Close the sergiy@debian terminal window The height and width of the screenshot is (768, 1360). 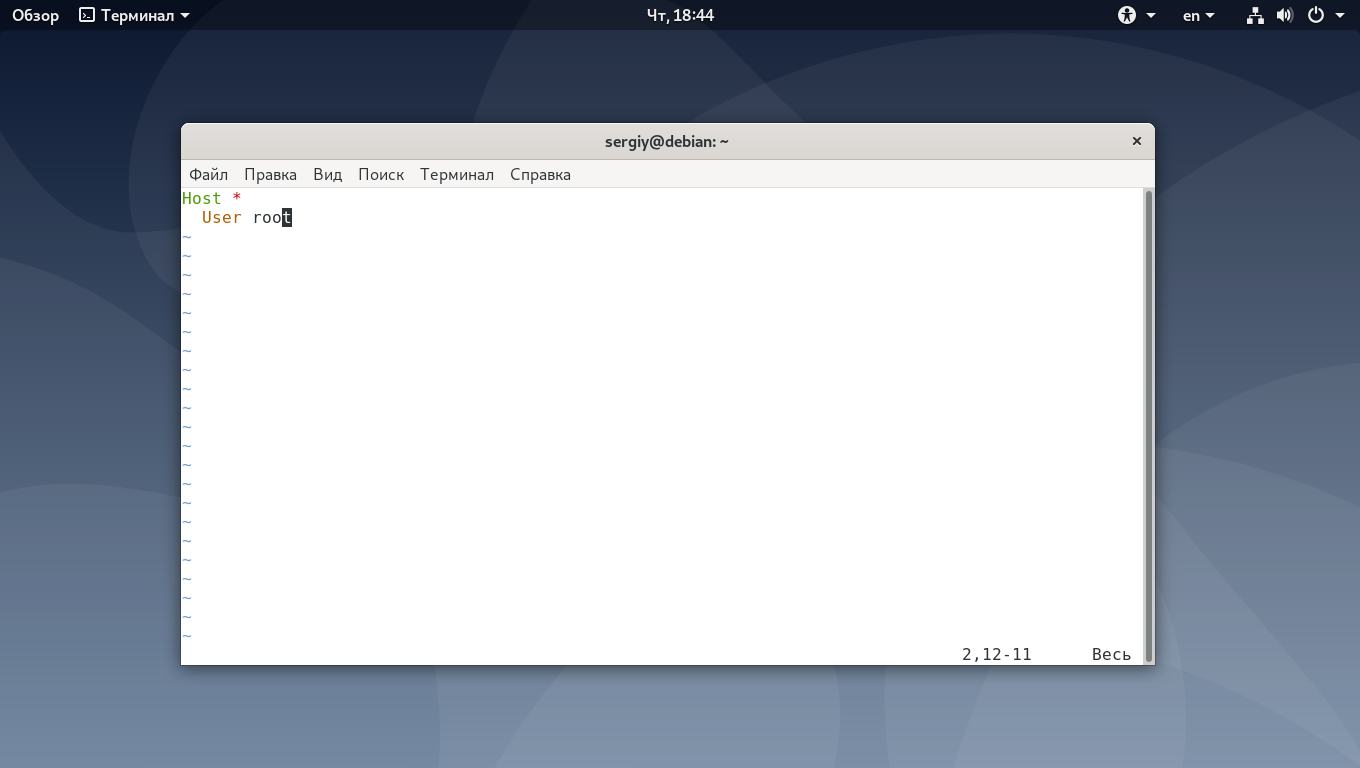click(x=1136, y=141)
